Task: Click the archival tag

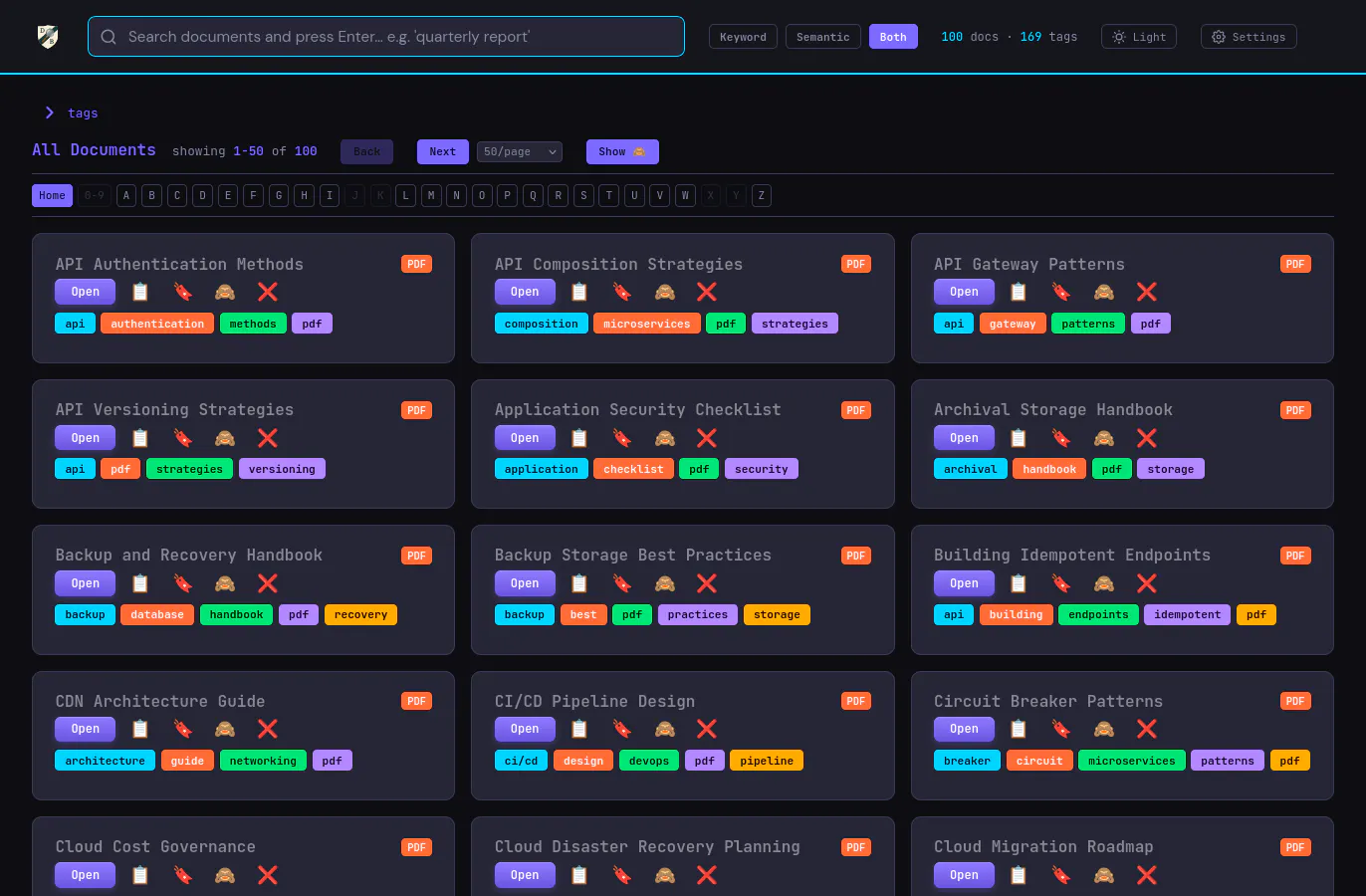Action: click(x=971, y=469)
